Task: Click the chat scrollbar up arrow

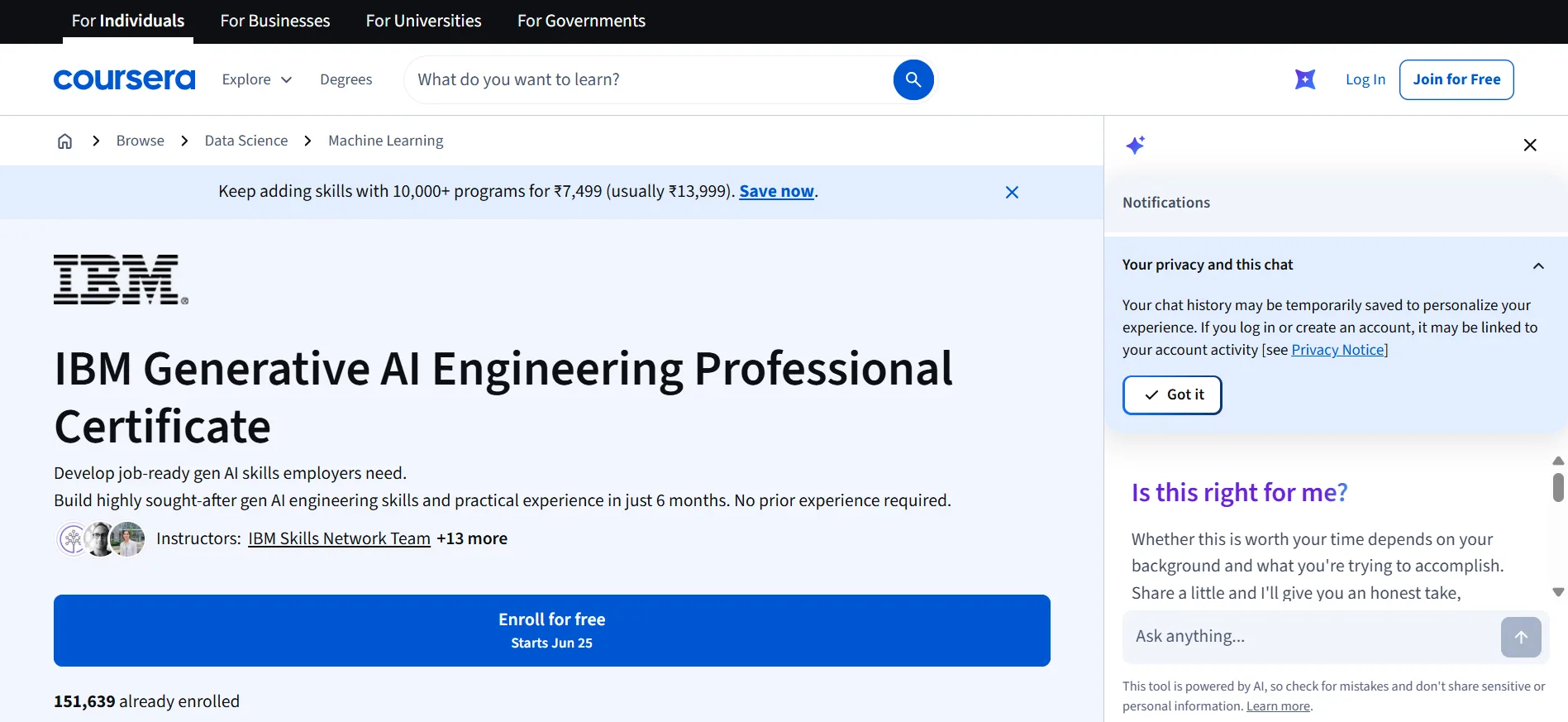Action: point(1558,461)
